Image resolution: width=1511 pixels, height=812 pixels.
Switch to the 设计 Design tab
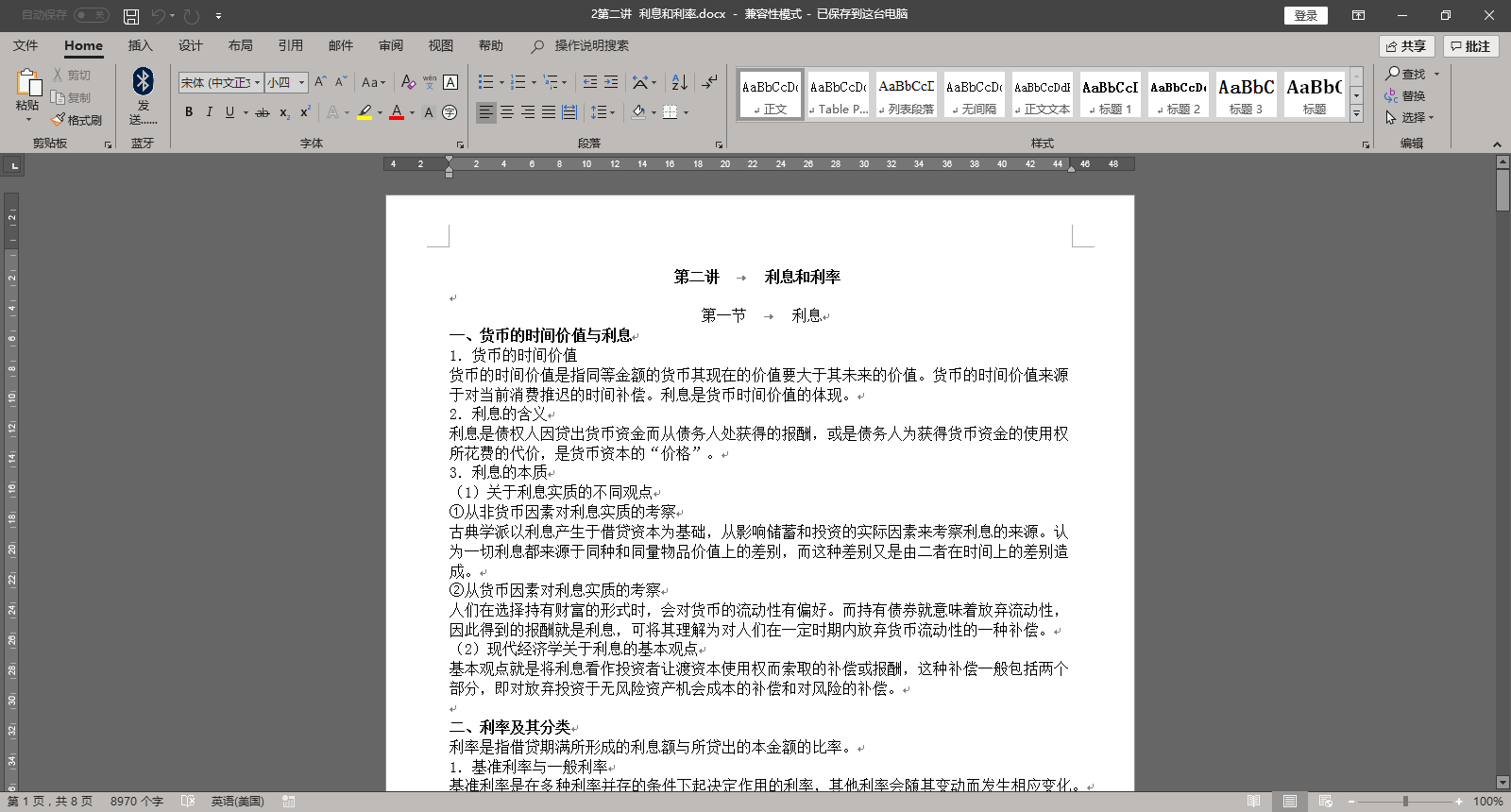click(191, 45)
